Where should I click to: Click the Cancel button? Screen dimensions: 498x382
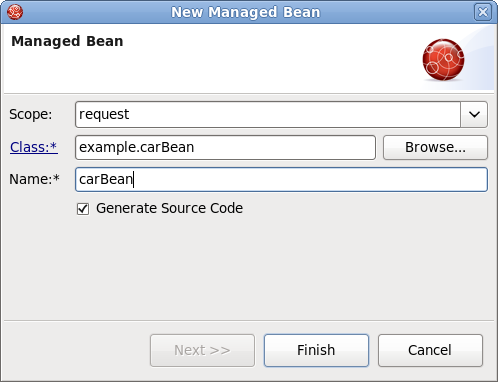tap(430, 350)
